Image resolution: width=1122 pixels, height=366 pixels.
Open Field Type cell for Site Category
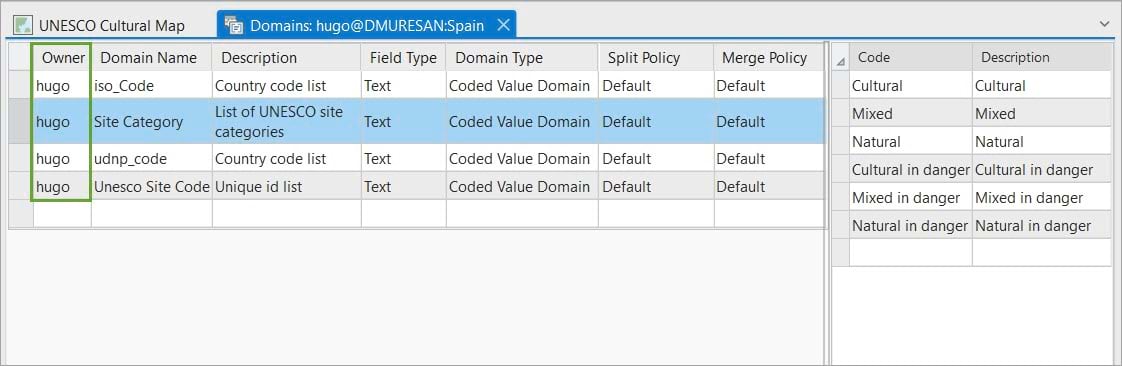404,122
